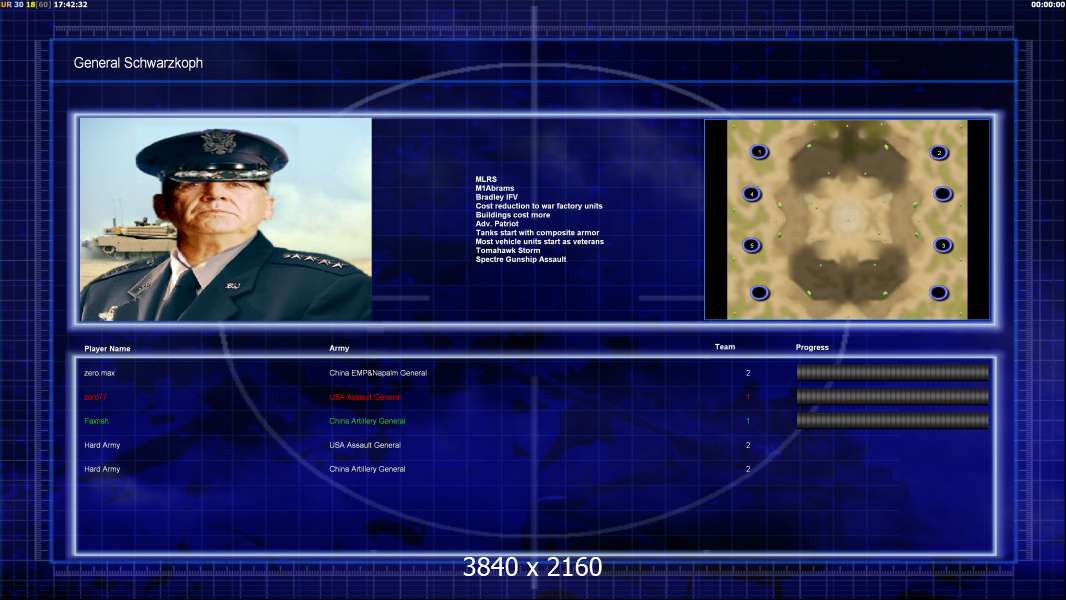The image size is (1066, 600).
Task: Select player zero.max in the list
Action: pyautogui.click(x=99, y=373)
